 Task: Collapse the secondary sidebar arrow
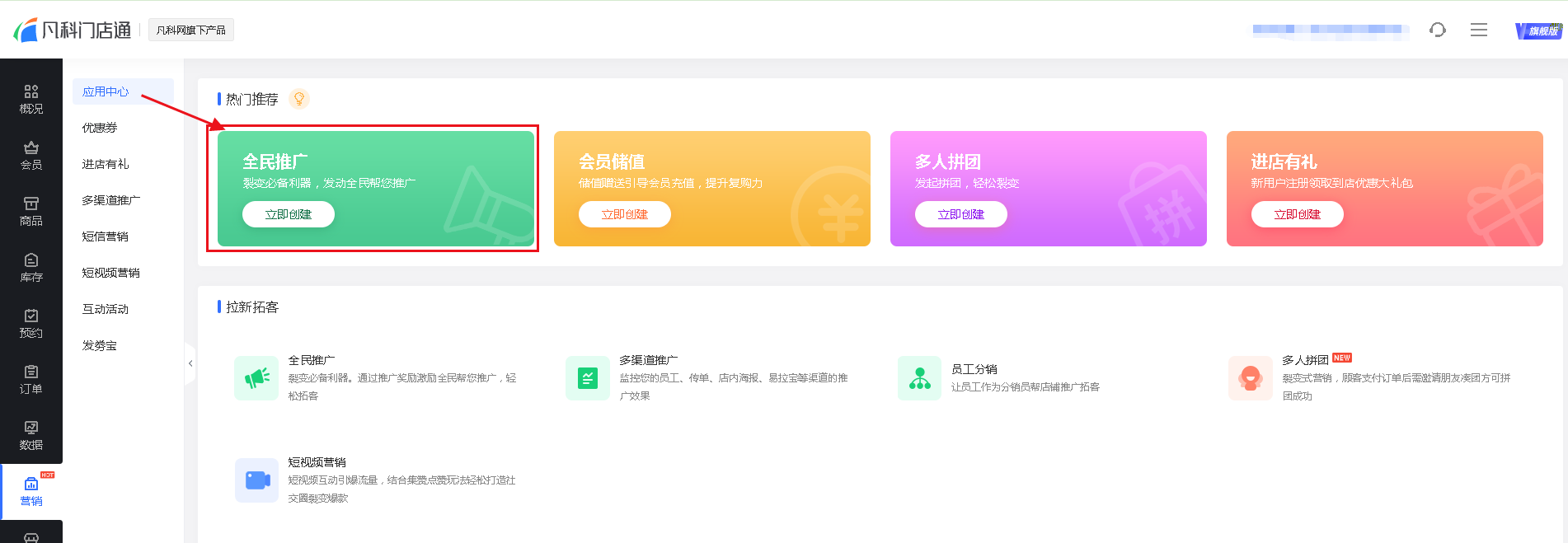click(190, 363)
